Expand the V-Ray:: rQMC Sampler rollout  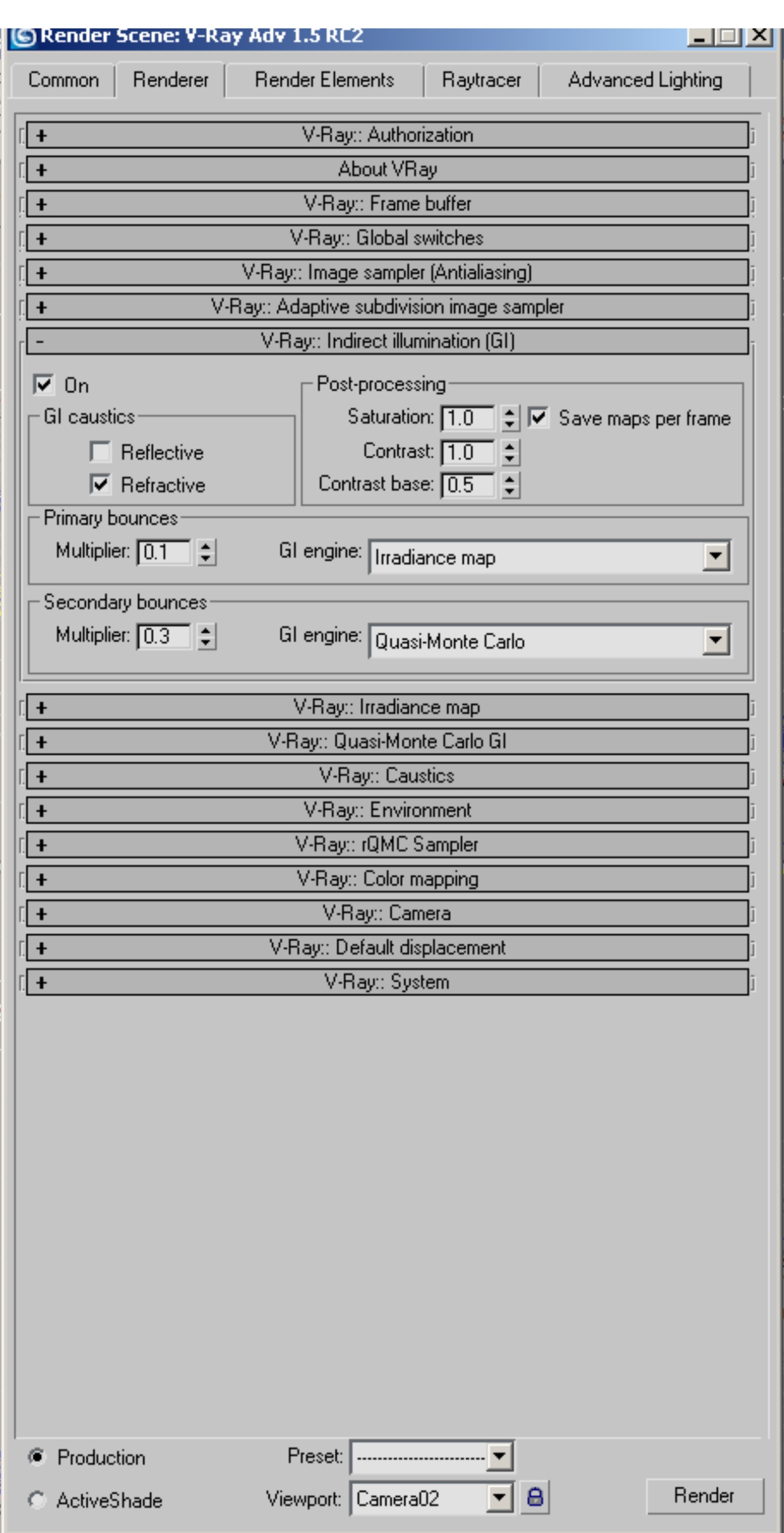click(387, 845)
